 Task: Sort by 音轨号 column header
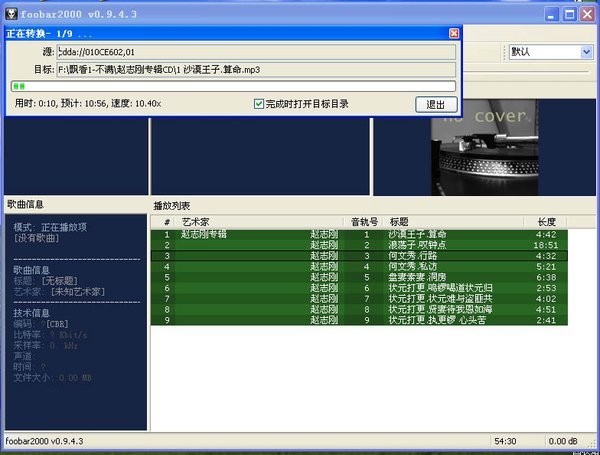[364, 222]
